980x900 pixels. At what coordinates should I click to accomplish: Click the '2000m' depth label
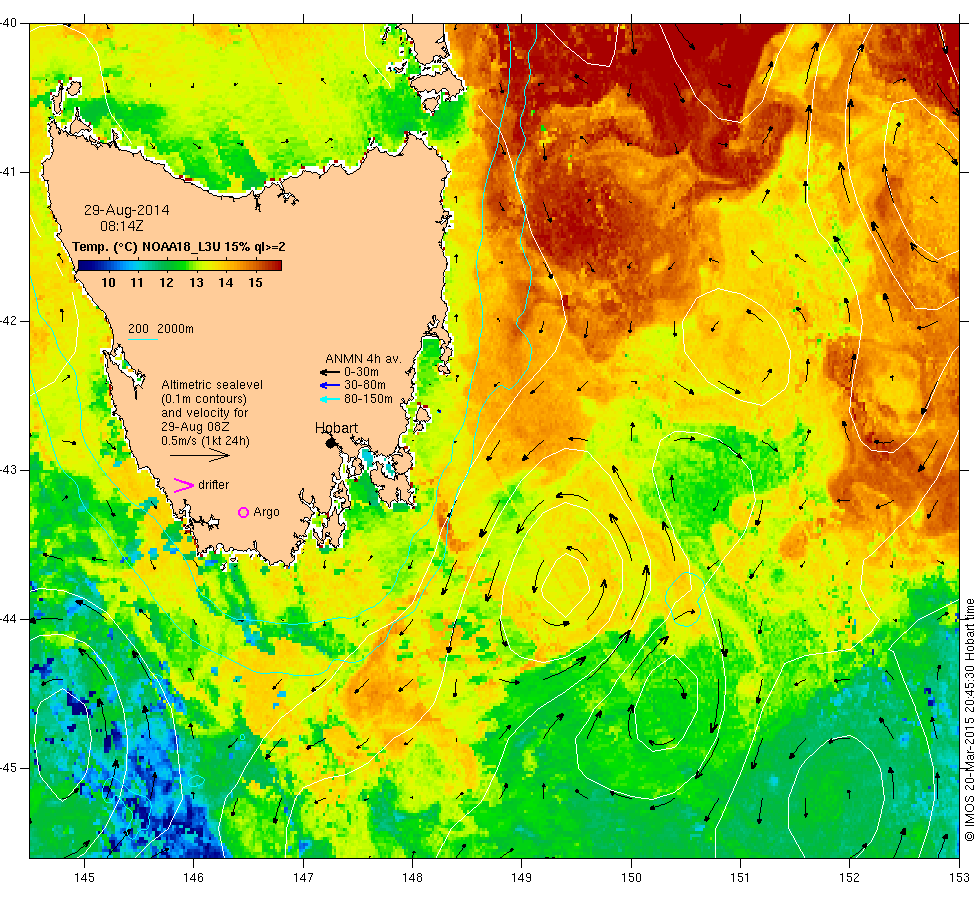176,329
